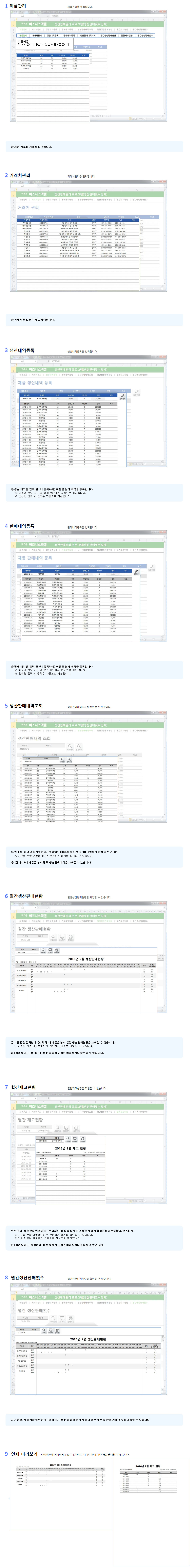196x1568 pixels.
Task: Click the '3 생산내역등록' section heading
Action: [x=19, y=351]
